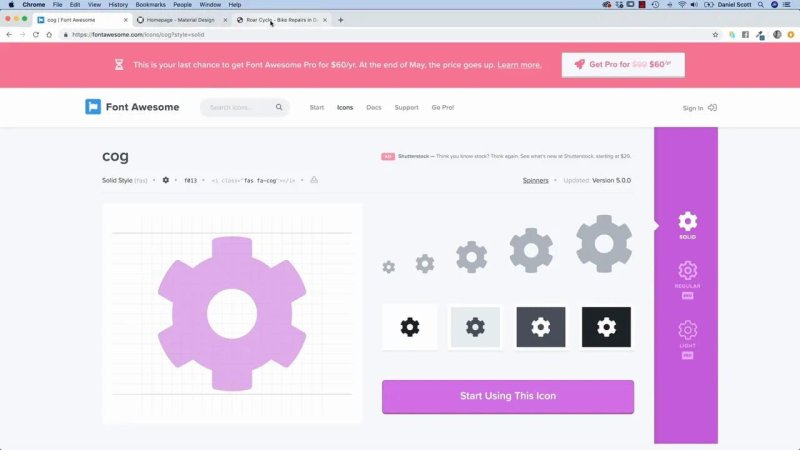The width and height of the screenshot is (800, 450).
Task: Select the dark gray background cog swatch
Action: point(541,327)
